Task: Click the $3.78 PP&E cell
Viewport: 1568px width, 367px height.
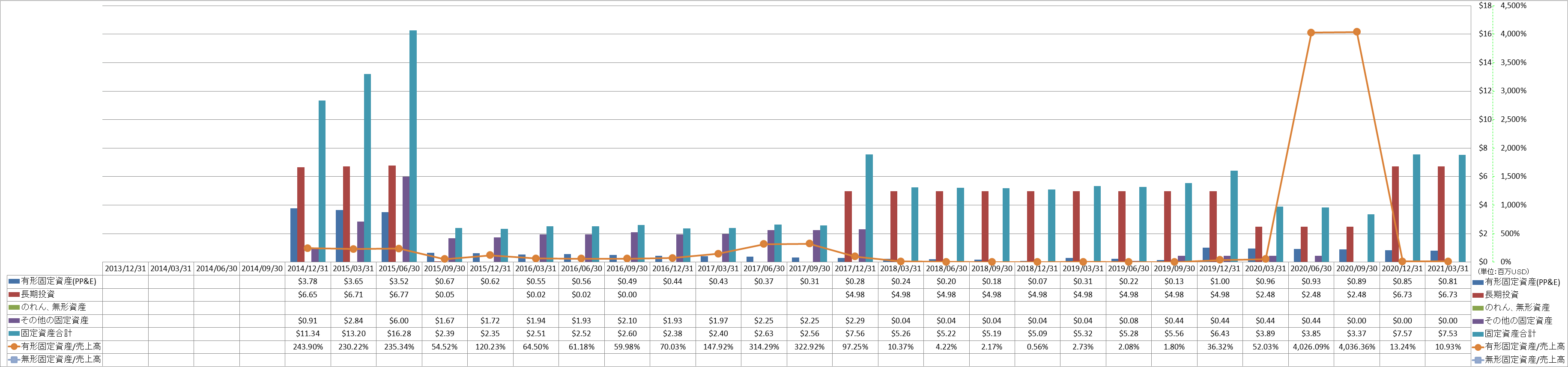Action: [x=308, y=282]
